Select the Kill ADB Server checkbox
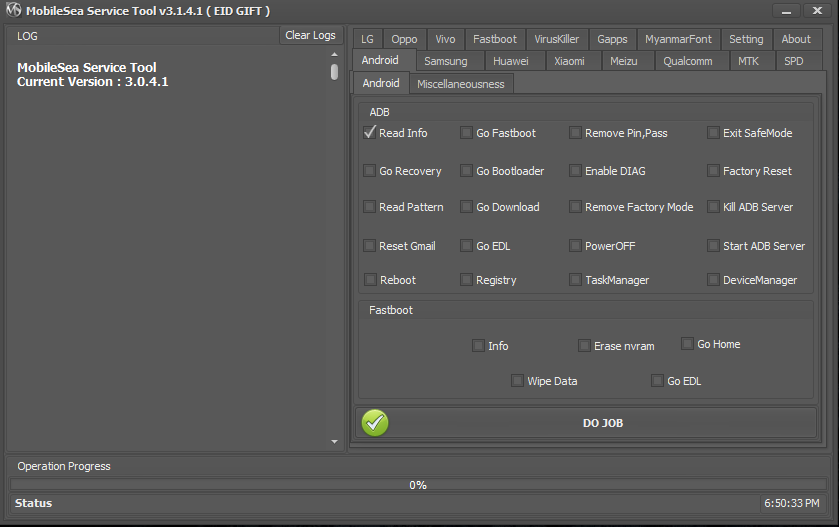 (713, 207)
